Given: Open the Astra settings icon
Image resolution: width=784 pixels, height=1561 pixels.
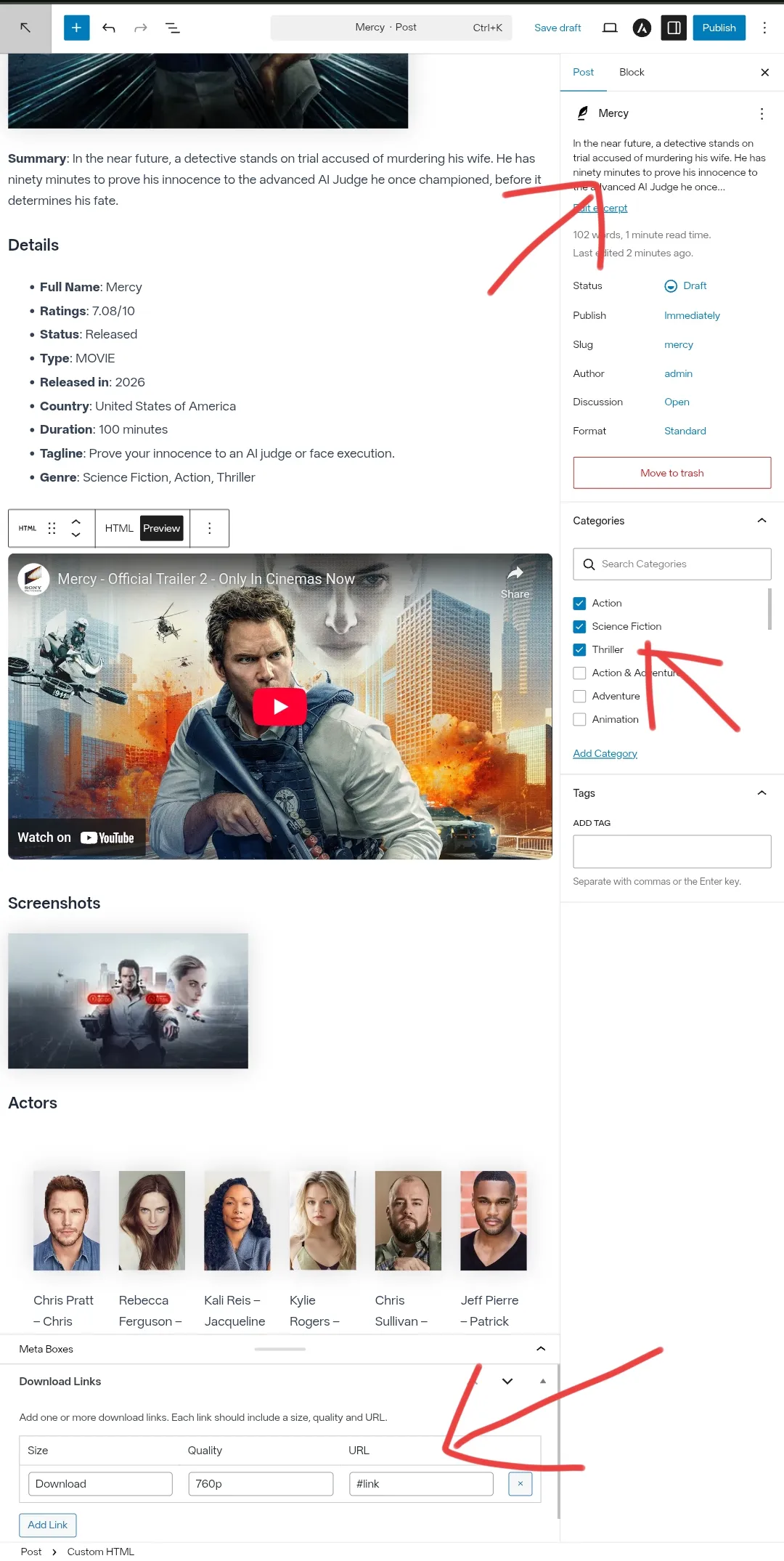Looking at the screenshot, I should (x=642, y=28).
